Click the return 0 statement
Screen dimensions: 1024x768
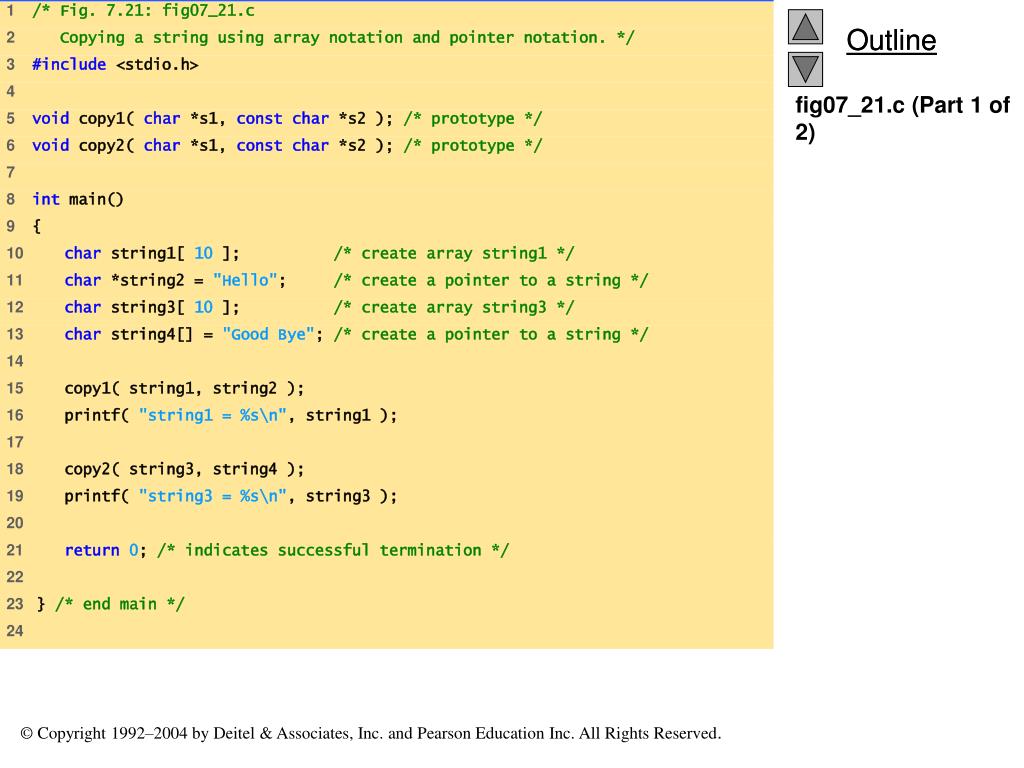point(105,551)
